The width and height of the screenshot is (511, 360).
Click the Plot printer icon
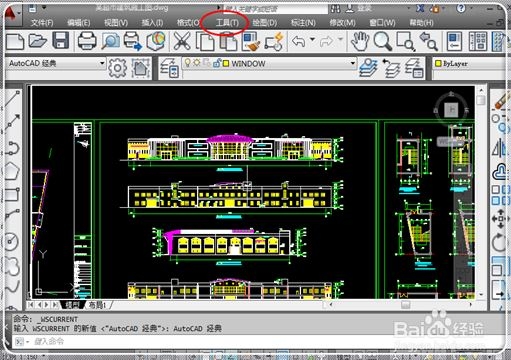coord(87,41)
